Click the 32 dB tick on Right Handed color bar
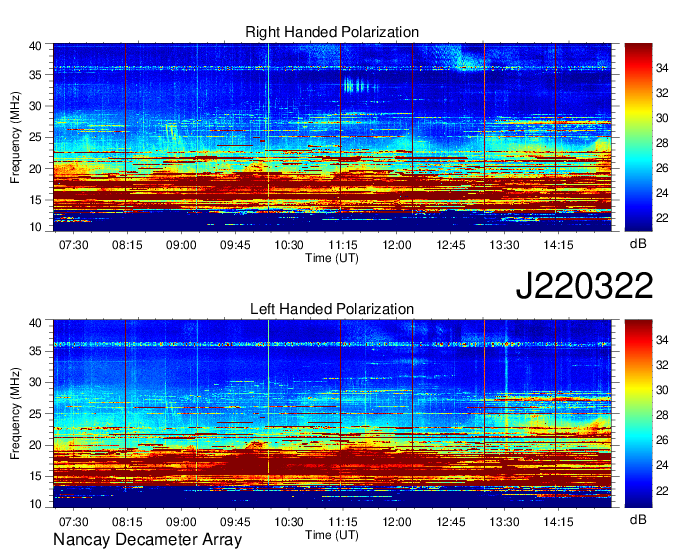 click(x=662, y=93)
